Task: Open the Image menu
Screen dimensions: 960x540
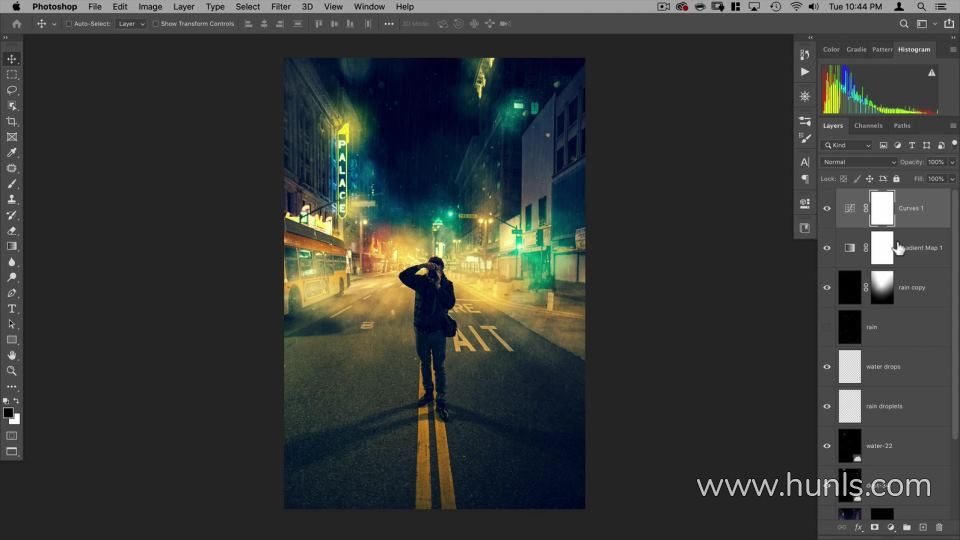Action: pos(150,7)
